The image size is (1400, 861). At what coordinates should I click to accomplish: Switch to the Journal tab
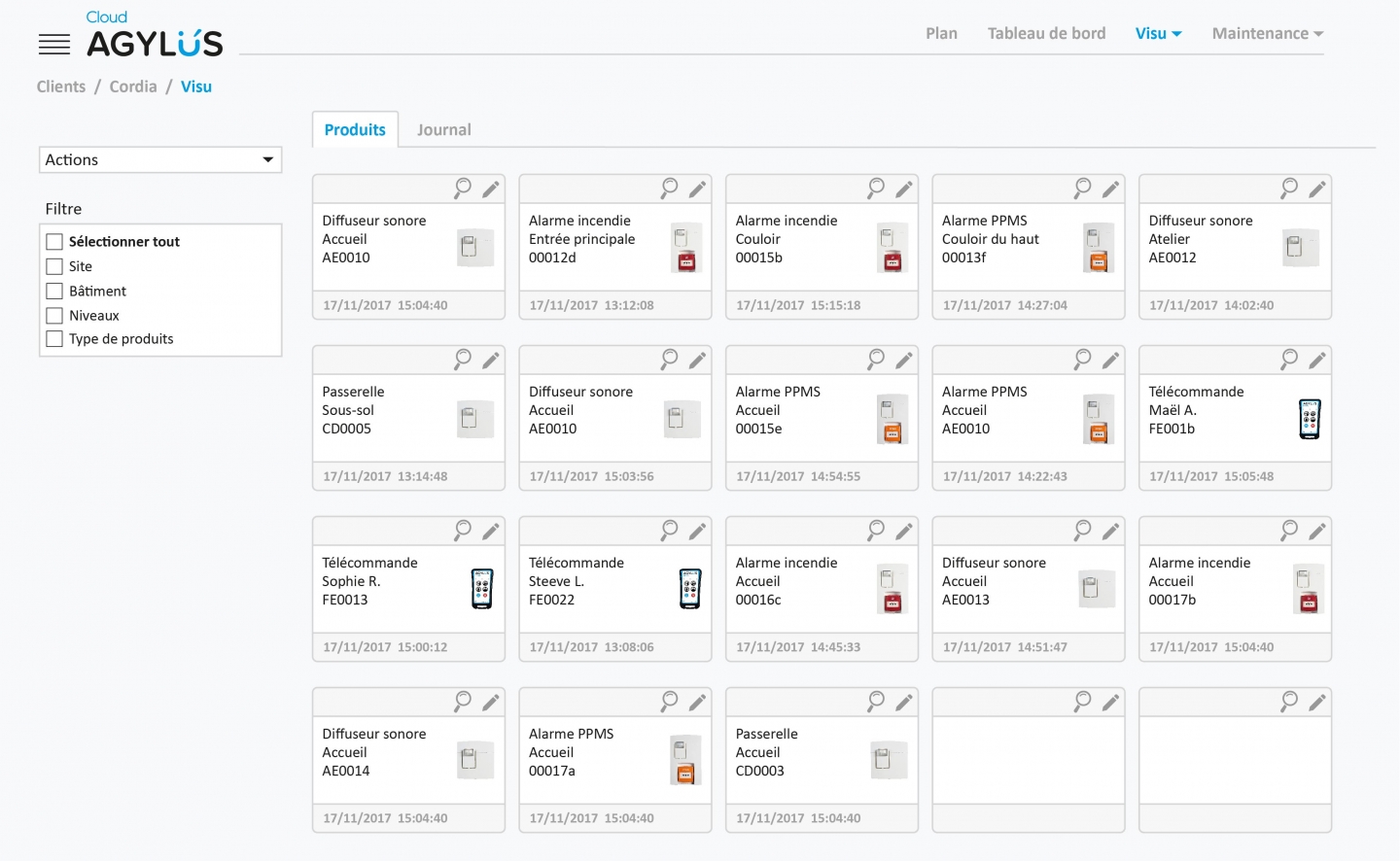(443, 129)
